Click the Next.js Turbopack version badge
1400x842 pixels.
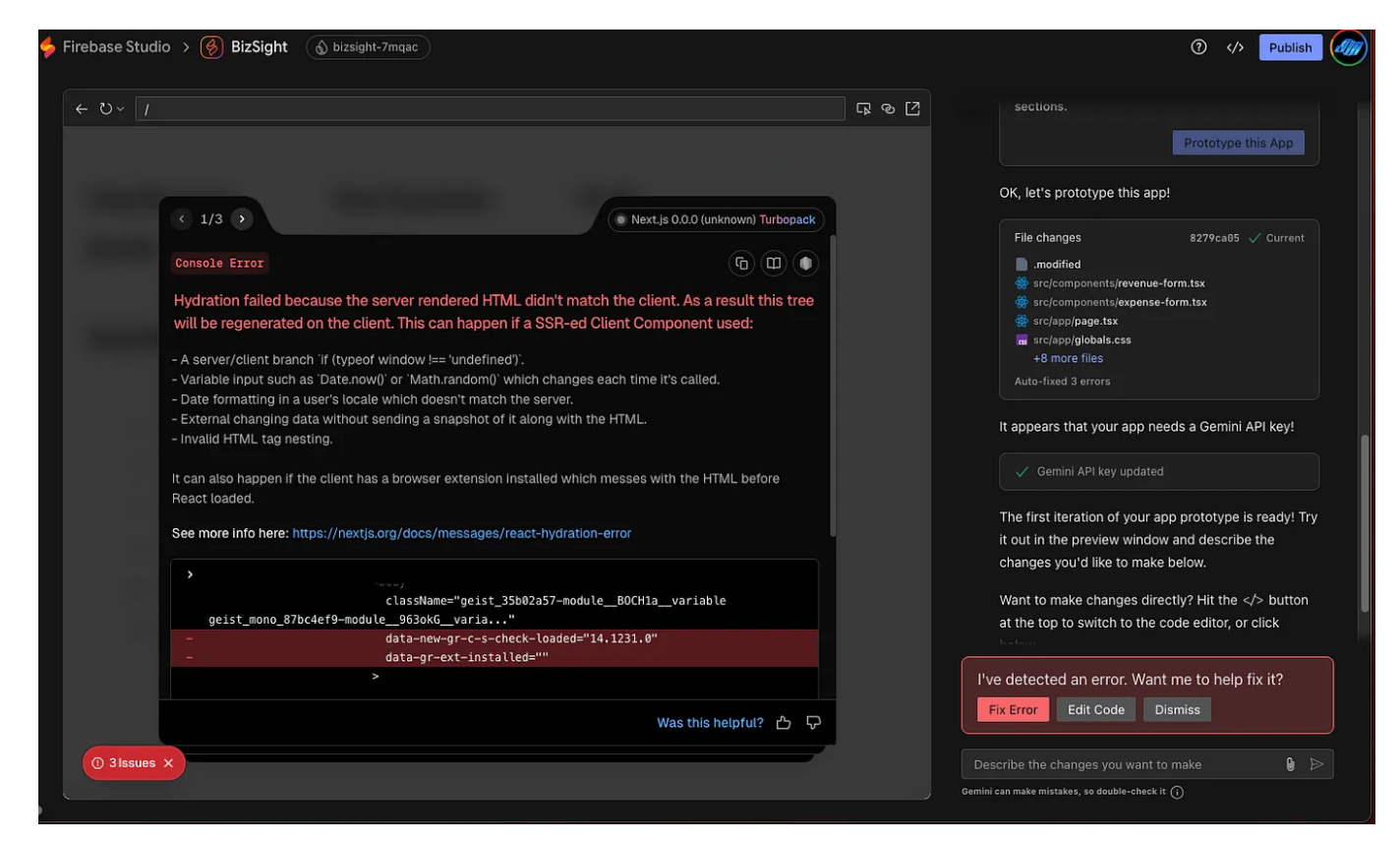716,219
